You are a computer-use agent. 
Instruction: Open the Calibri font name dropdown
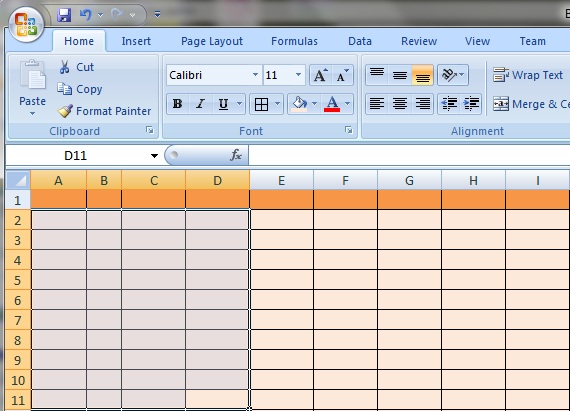click(x=256, y=75)
